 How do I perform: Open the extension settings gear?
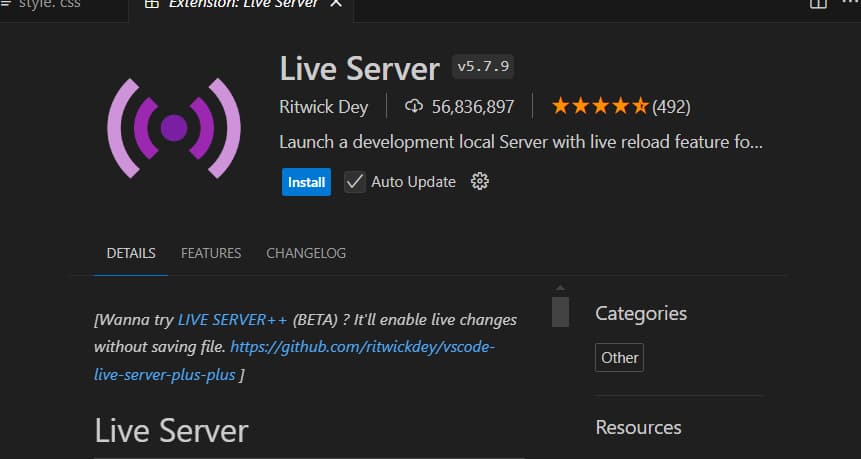pyautogui.click(x=479, y=181)
